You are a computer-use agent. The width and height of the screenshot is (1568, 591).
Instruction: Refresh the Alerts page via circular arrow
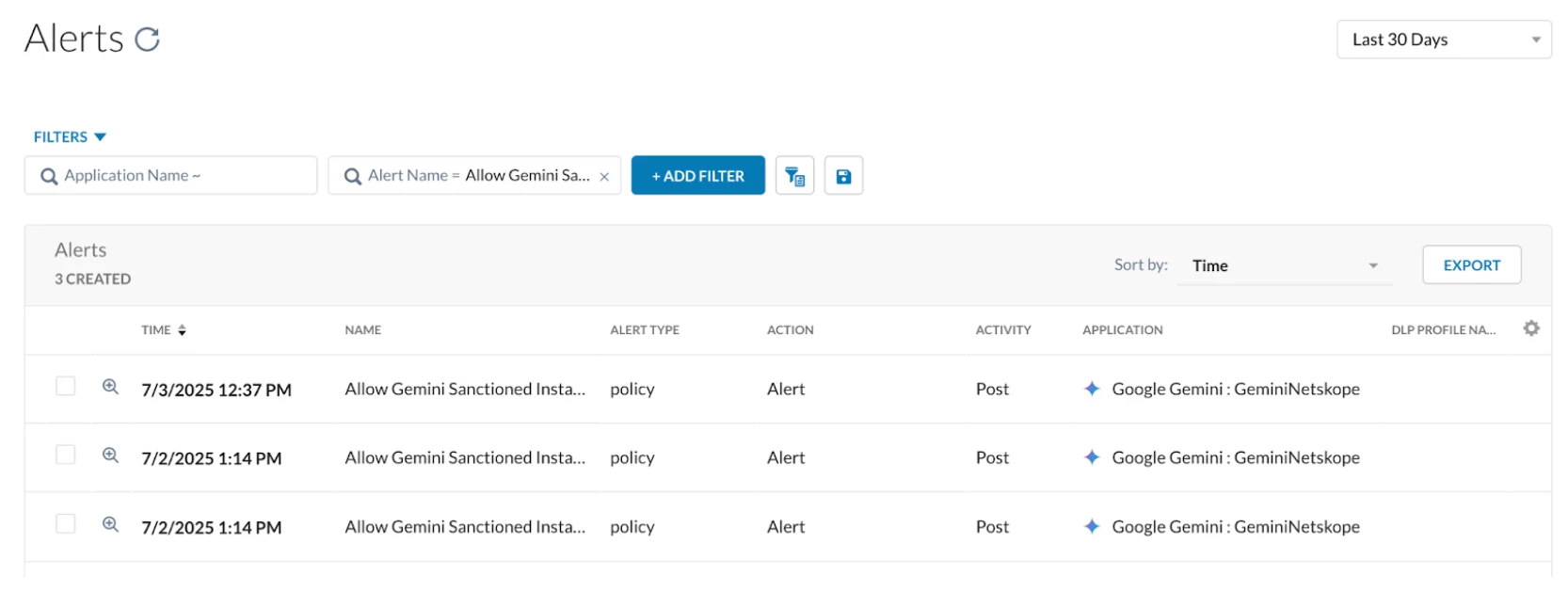147,40
